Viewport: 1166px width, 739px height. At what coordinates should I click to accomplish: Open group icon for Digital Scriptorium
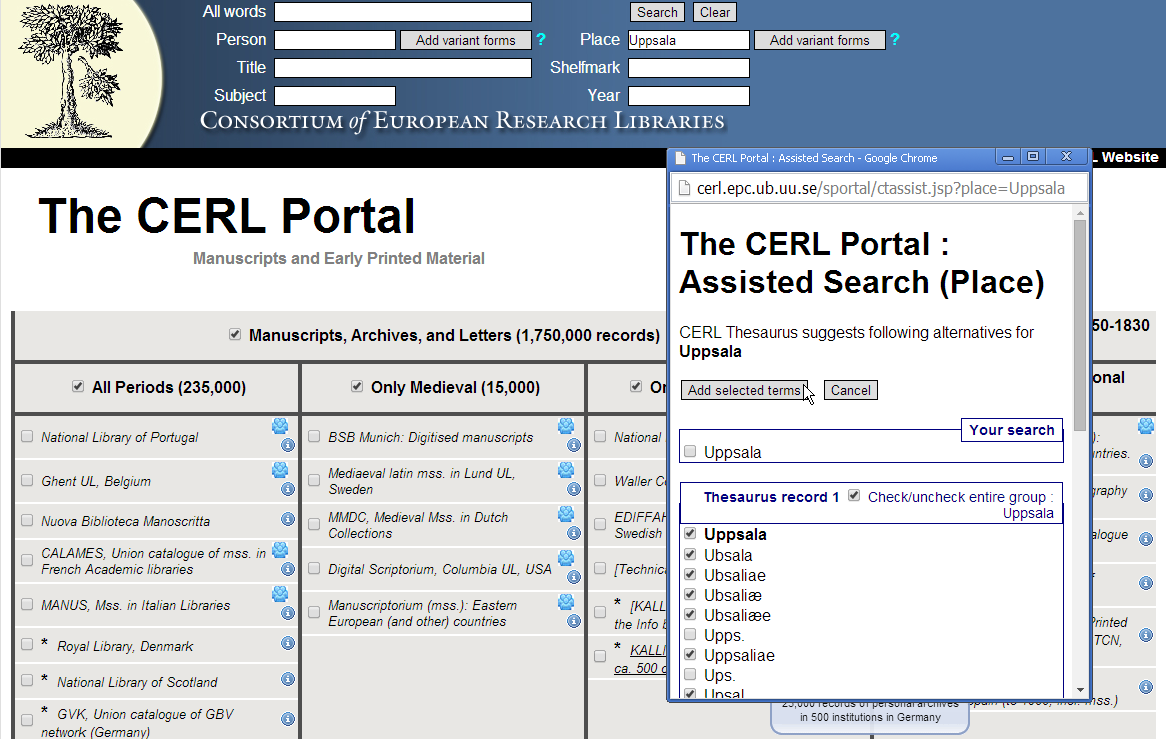coord(566,558)
